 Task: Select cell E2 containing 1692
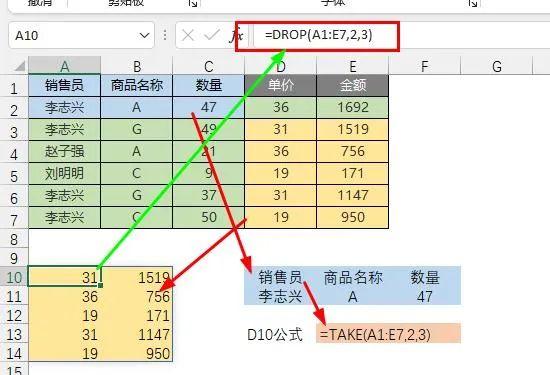353,107
